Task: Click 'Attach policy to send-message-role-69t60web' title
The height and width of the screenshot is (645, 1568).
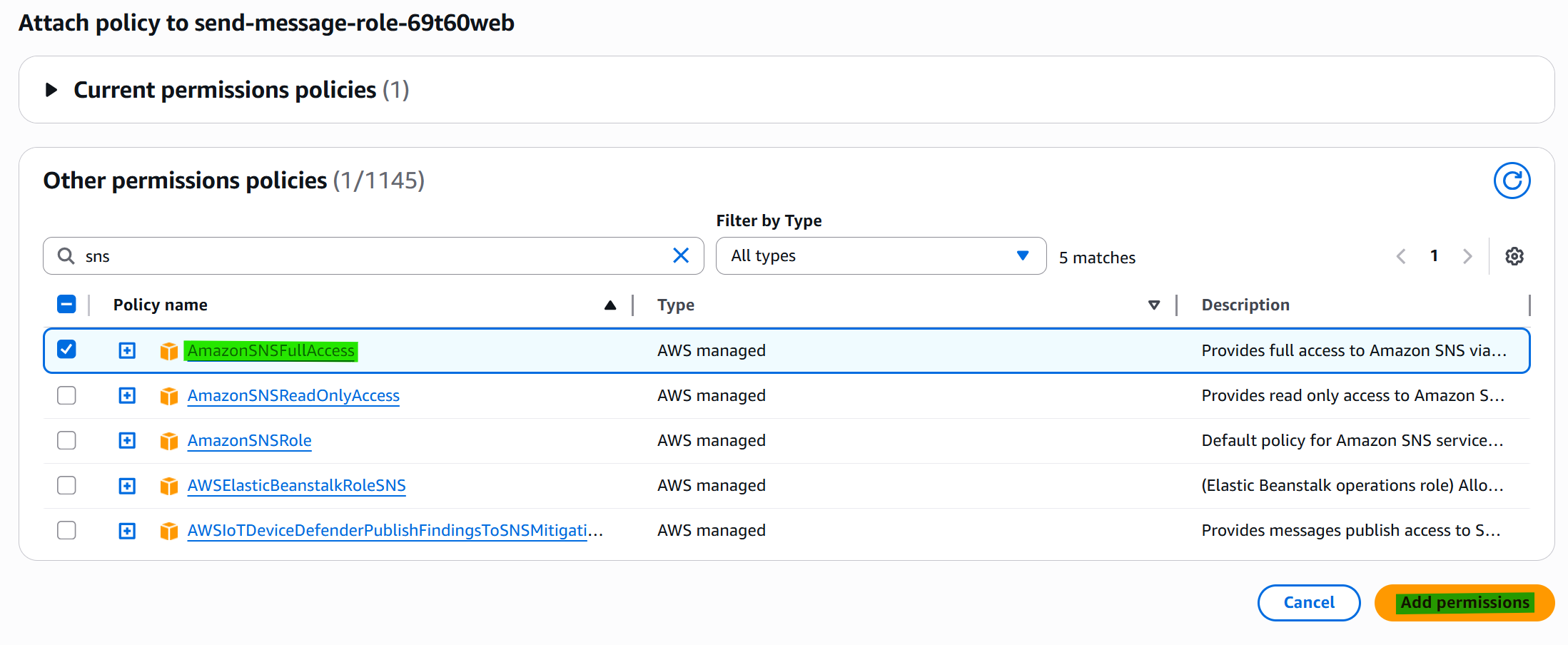Action: tap(266, 23)
